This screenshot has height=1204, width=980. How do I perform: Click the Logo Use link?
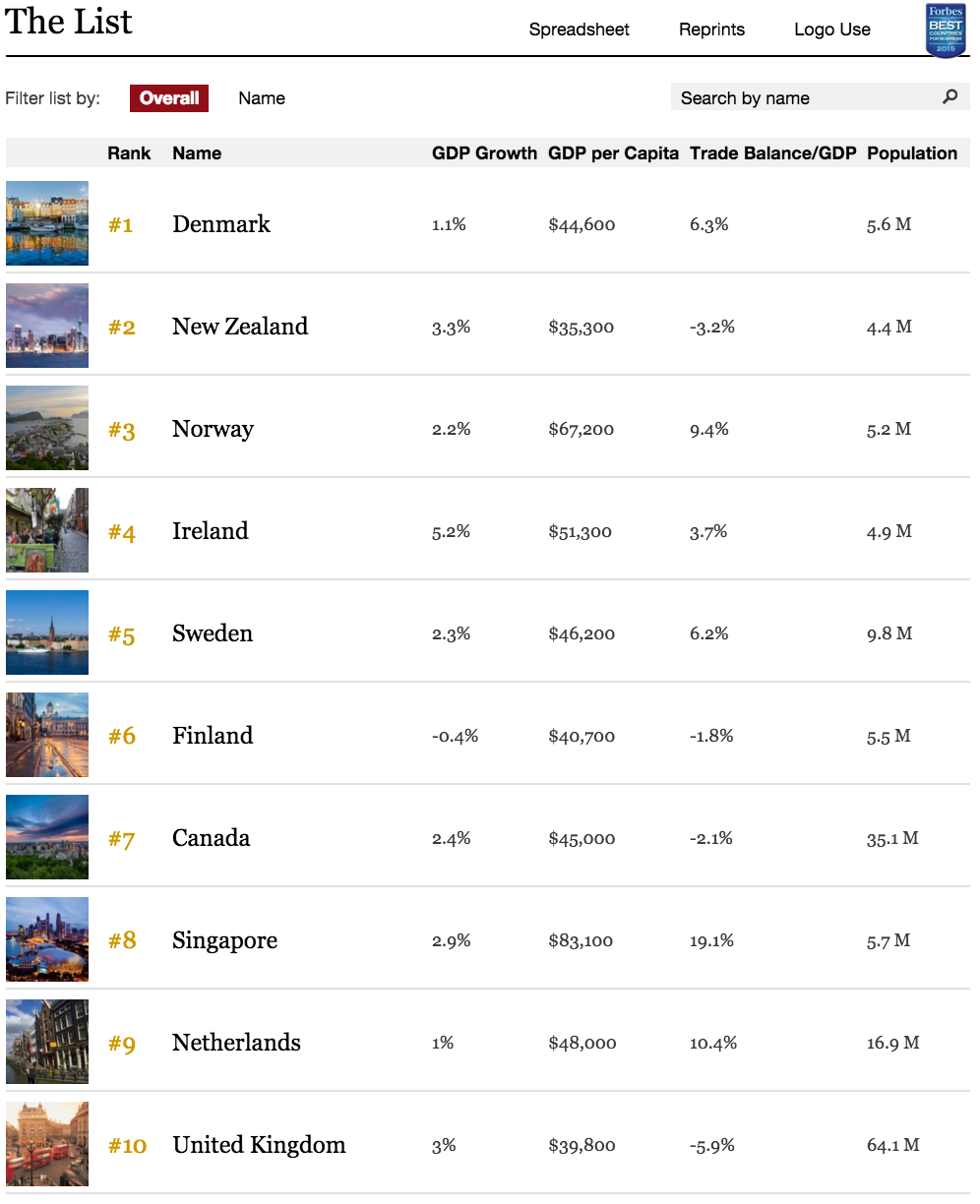tap(832, 30)
